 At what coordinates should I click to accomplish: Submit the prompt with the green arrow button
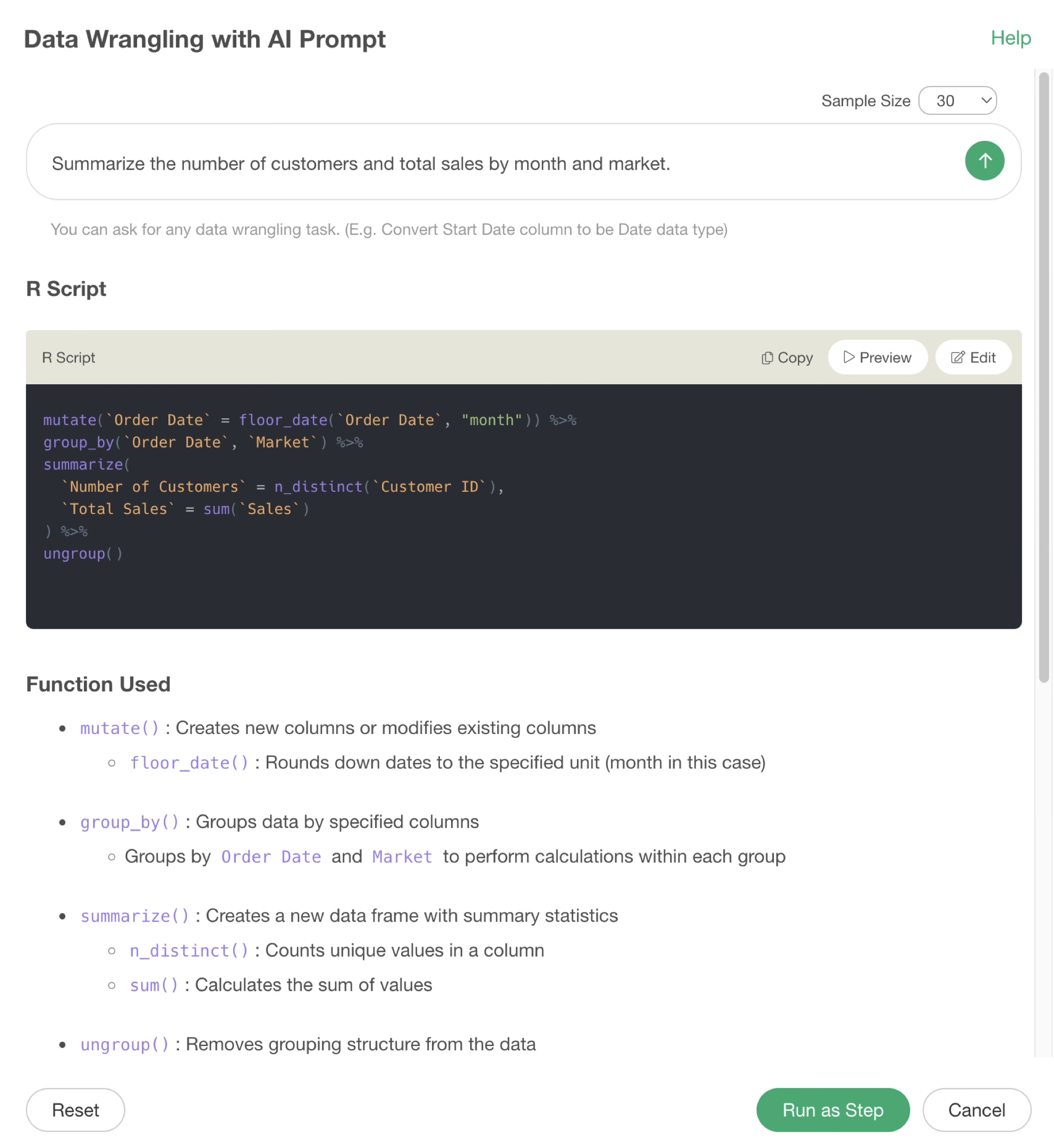[x=984, y=161]
